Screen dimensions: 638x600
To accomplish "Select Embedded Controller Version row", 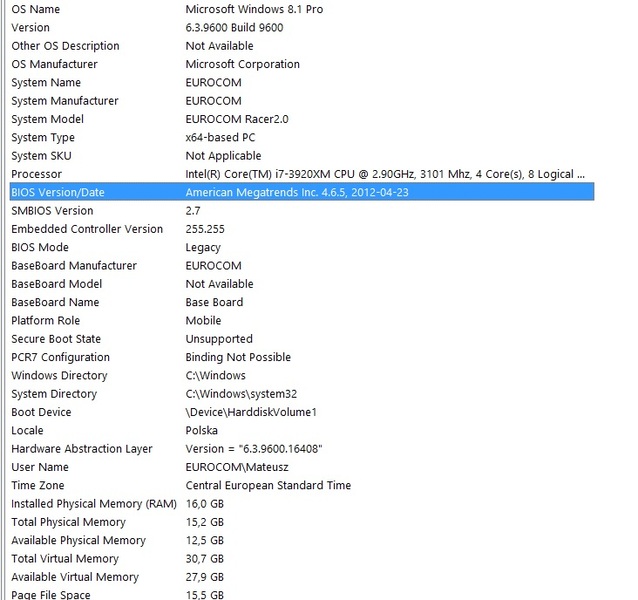I will [302, 229].
